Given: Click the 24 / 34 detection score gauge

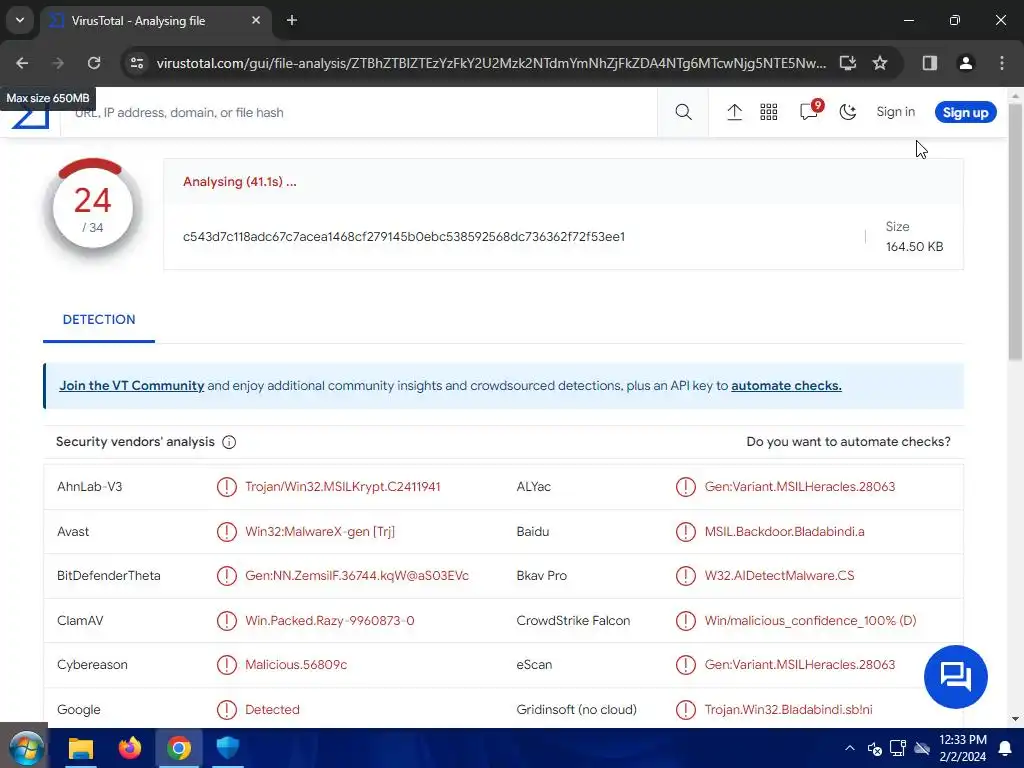Looking at the screenshot, I should [93, 208].
